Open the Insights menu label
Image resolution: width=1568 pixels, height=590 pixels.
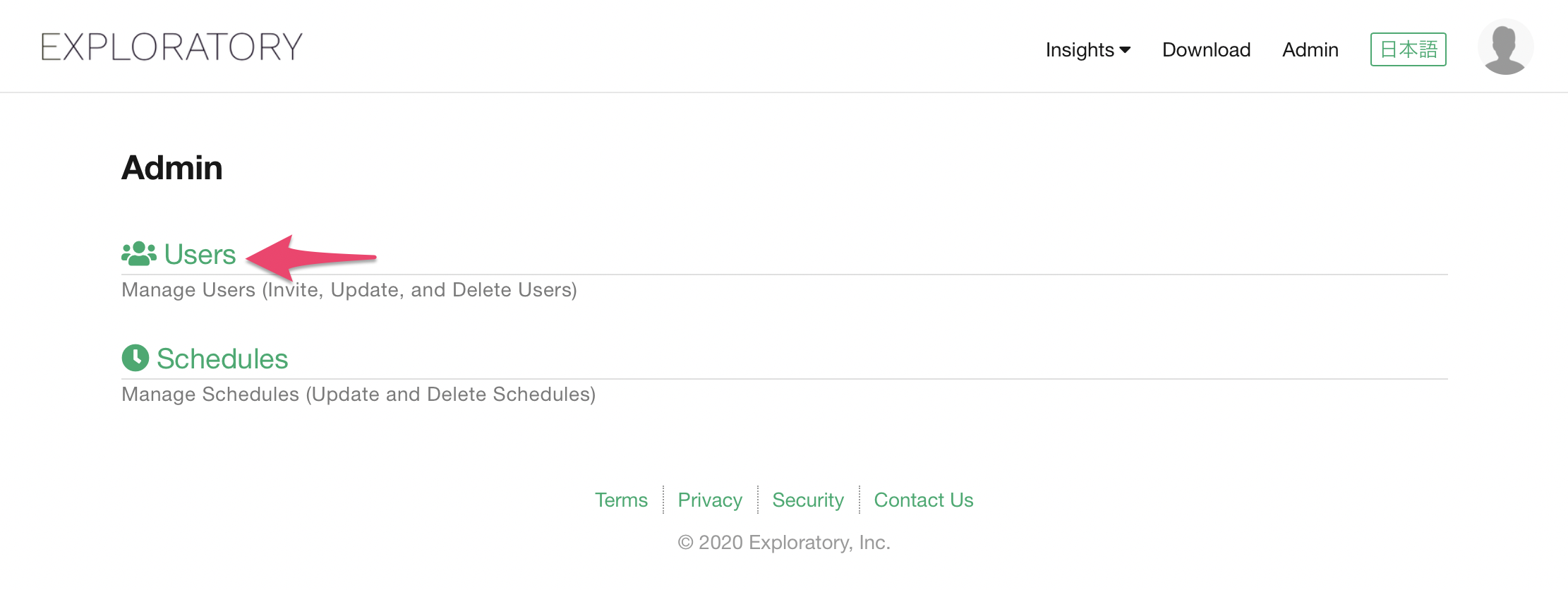[x=1079, y=49]
